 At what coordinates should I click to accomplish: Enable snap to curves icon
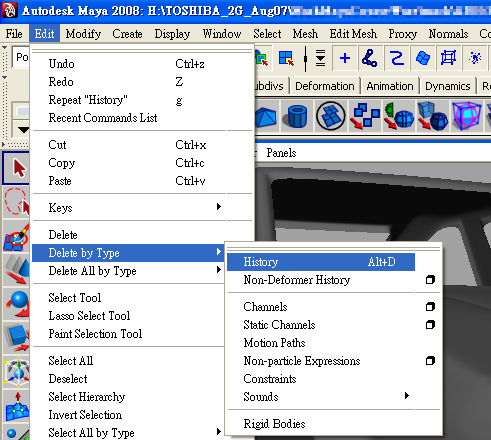click(x=370, y=58)
